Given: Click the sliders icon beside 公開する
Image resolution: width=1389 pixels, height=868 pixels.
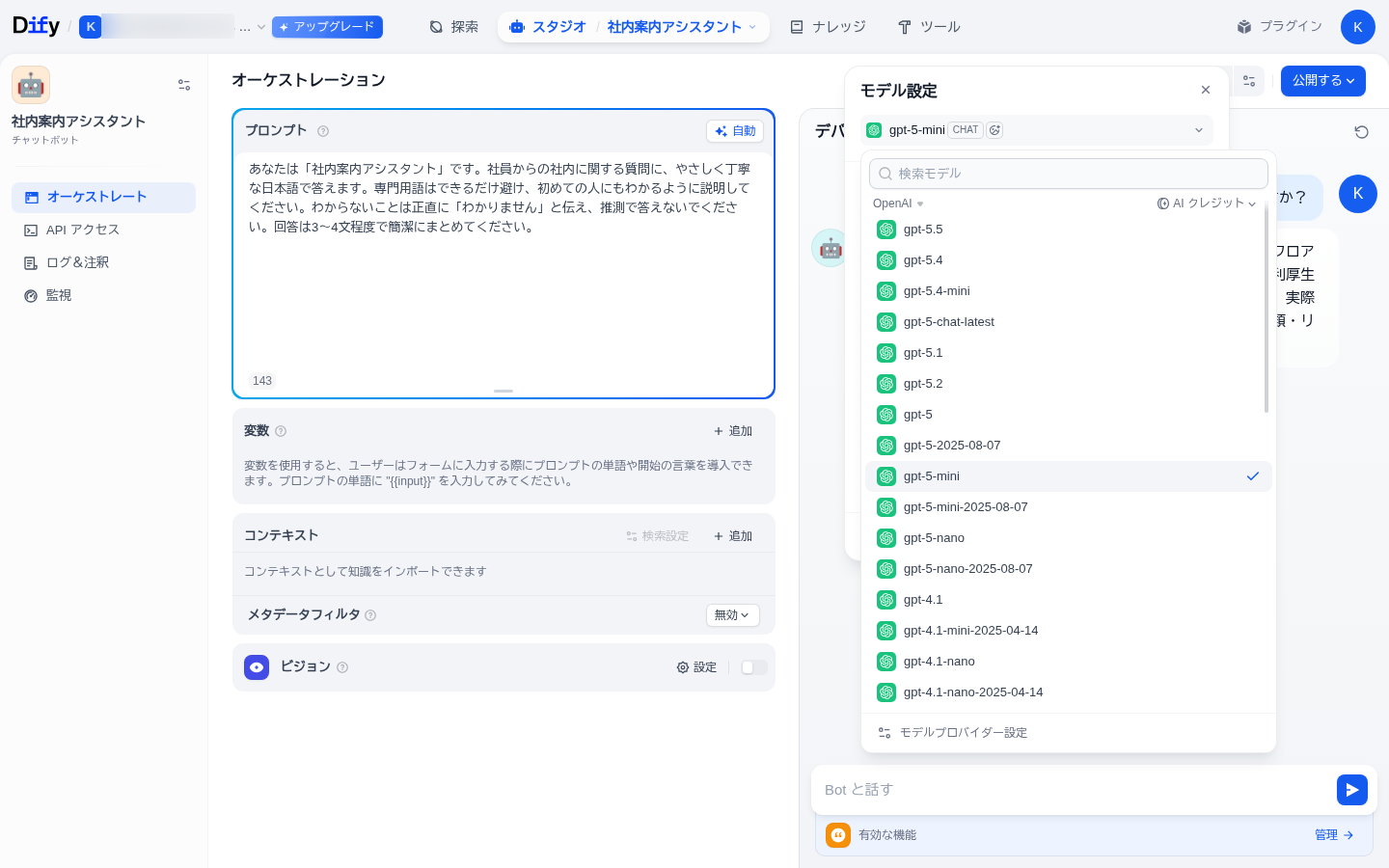Looking at the screenshot, I should (1249, 81).
